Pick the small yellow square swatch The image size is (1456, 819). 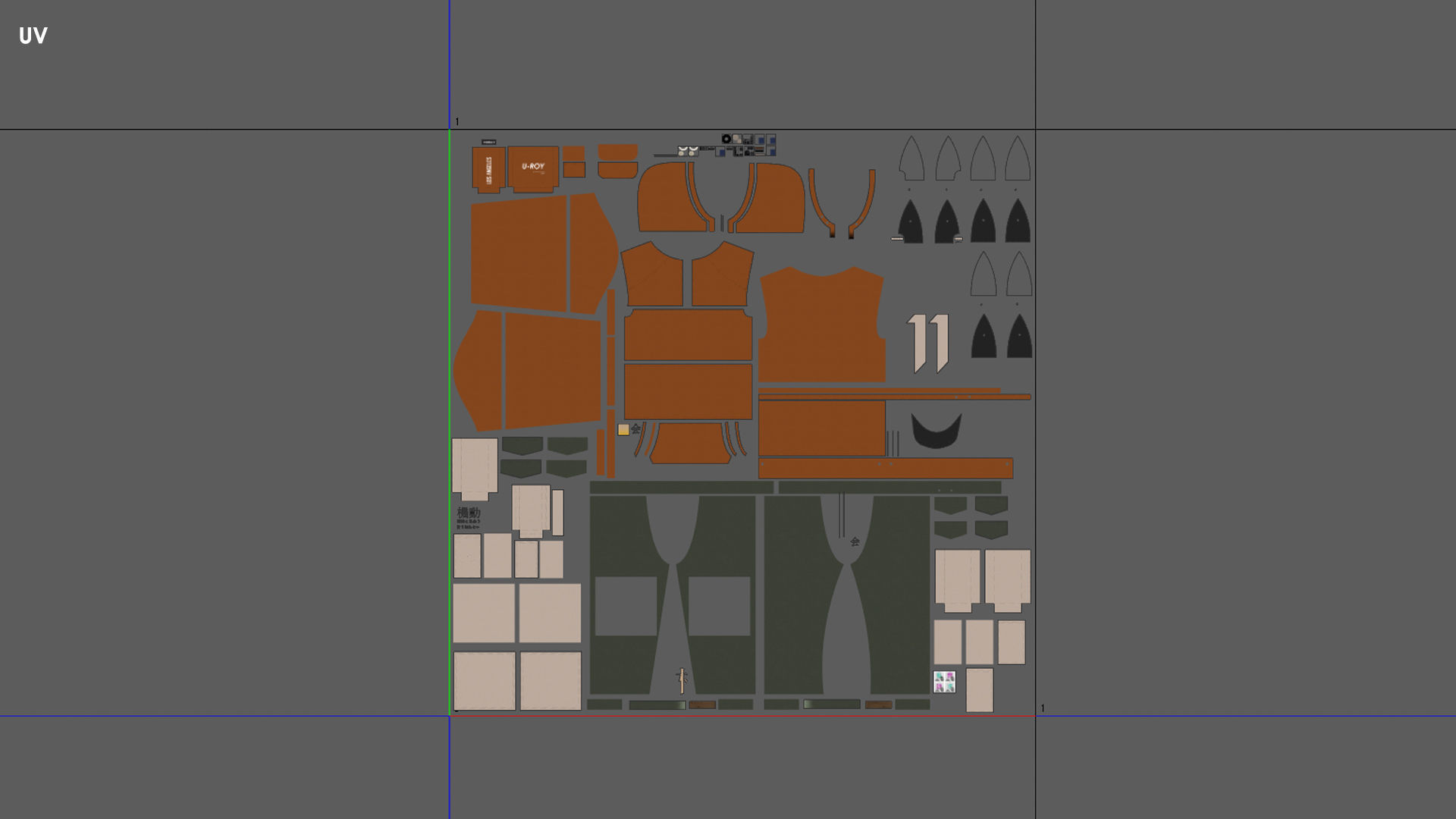point(623,430)
